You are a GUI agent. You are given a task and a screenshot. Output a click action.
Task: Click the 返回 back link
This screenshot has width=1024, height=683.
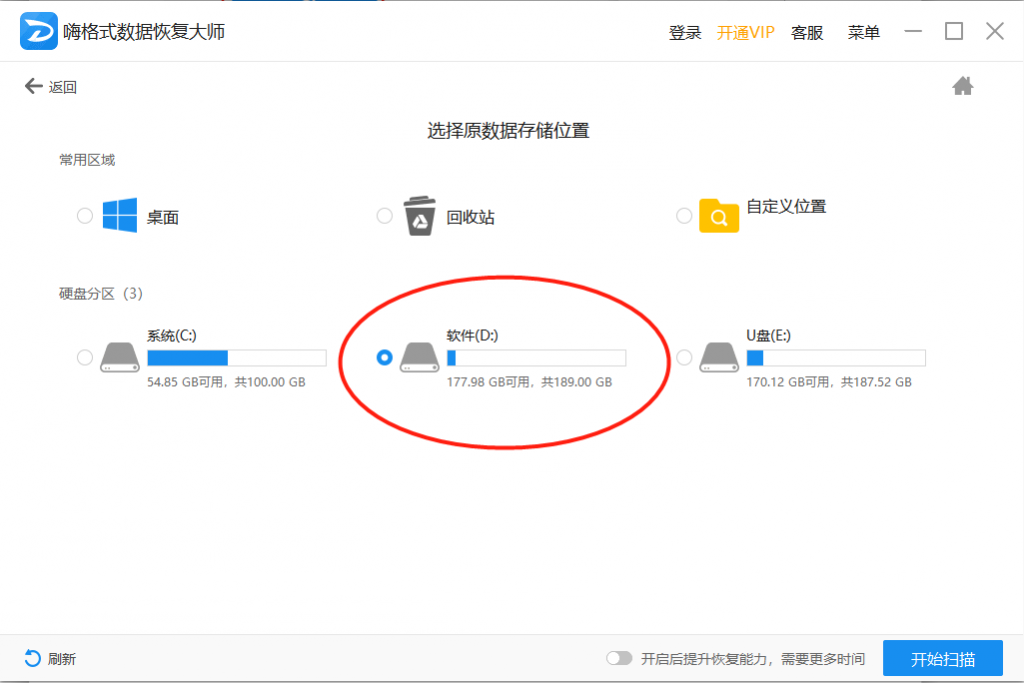pyautogui.click(x=63, y=87)
